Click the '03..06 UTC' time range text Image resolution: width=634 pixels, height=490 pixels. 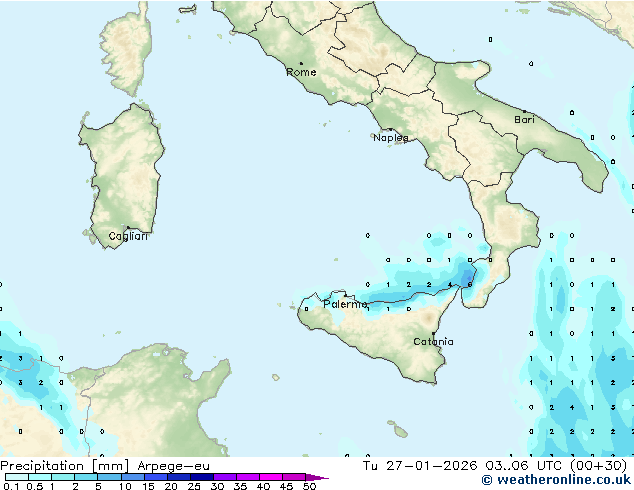pos(524,466)
